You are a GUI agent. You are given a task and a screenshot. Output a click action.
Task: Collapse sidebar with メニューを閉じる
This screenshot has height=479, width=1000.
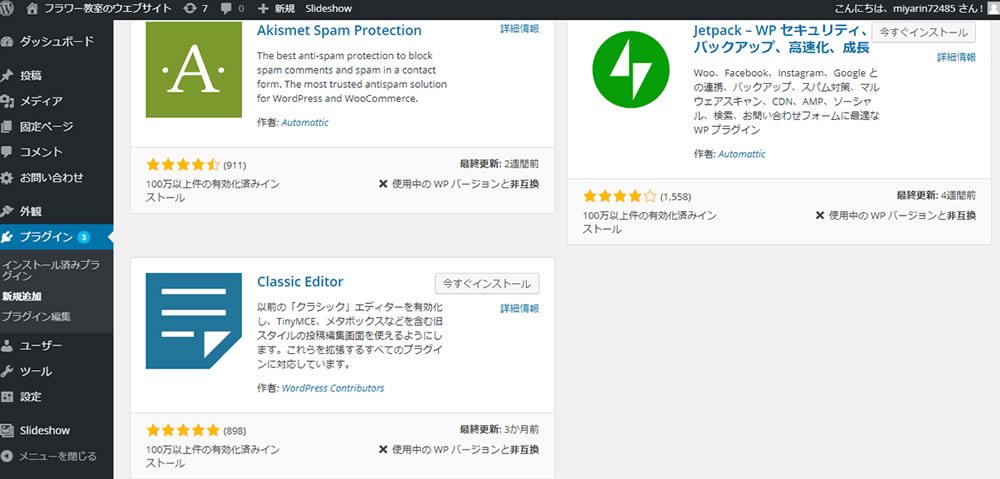tap(57, 456)
